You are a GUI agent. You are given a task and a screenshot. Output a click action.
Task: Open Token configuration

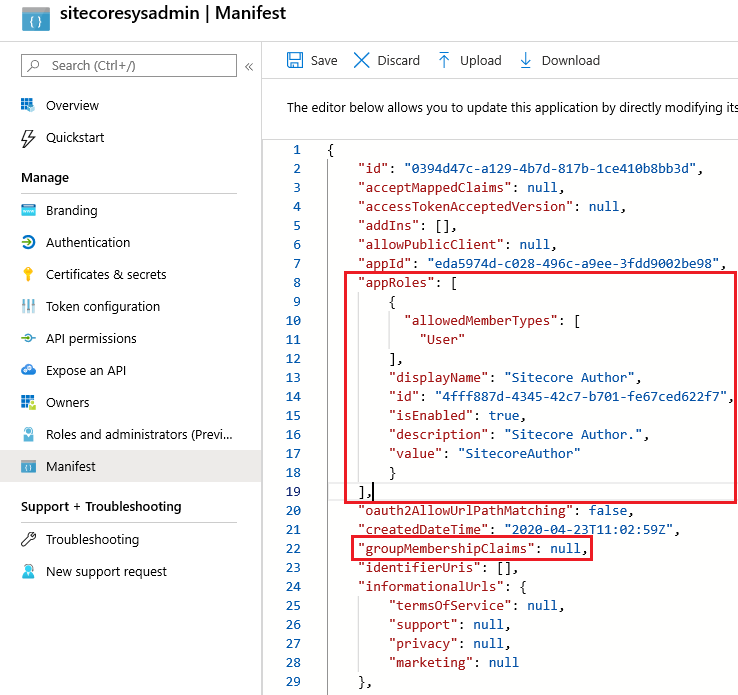click(x=103, y=306)
